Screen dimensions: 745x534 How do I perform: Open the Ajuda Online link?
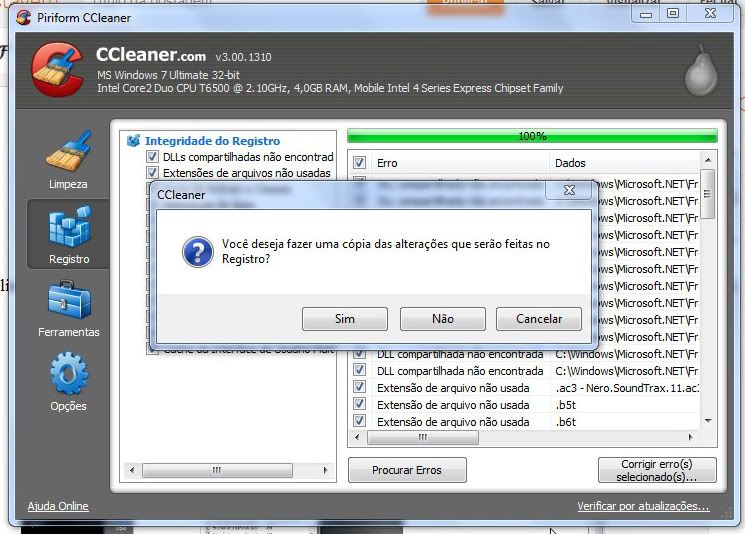tap(58, 506)
